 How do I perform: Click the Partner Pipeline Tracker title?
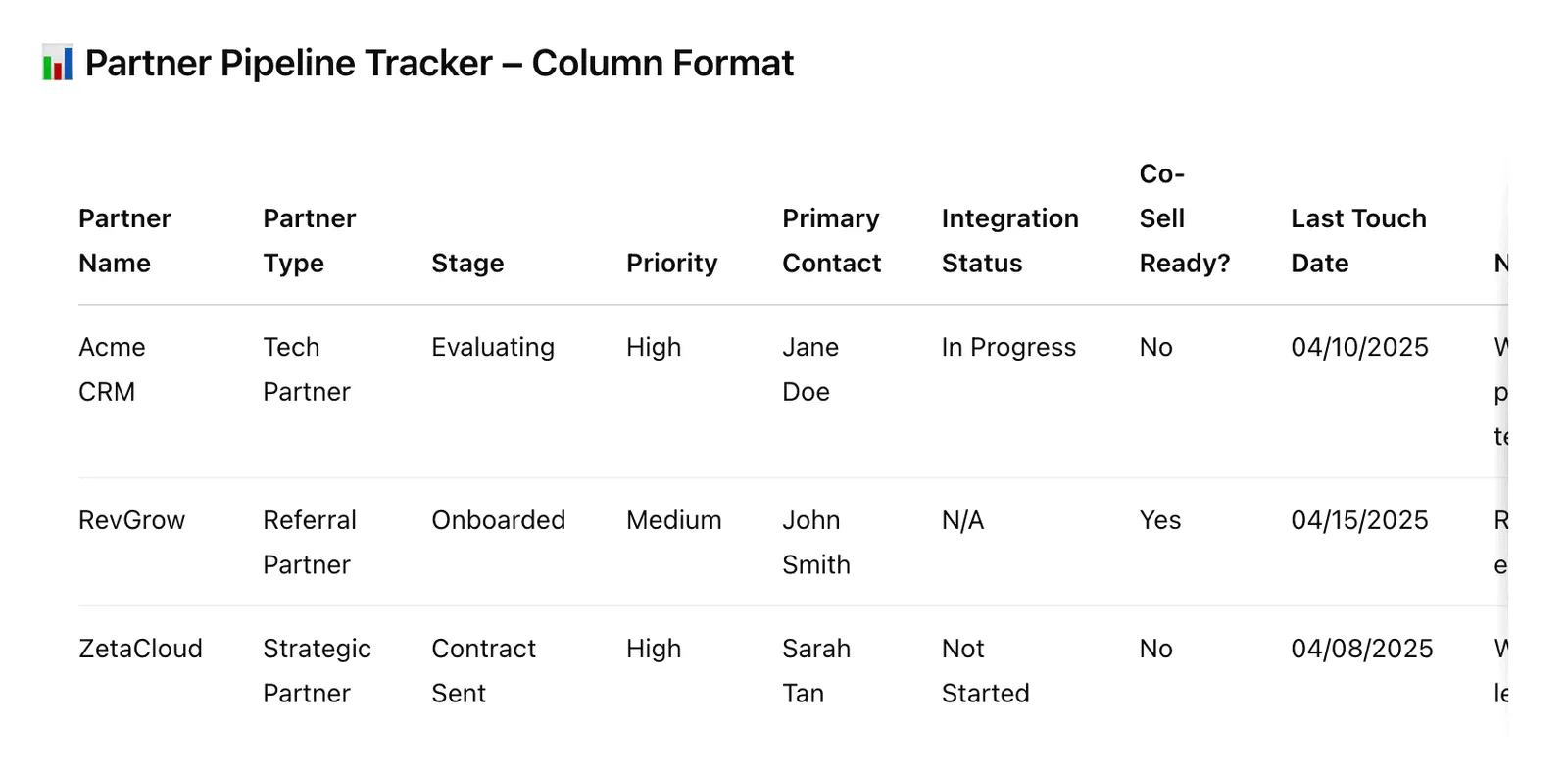439,63
